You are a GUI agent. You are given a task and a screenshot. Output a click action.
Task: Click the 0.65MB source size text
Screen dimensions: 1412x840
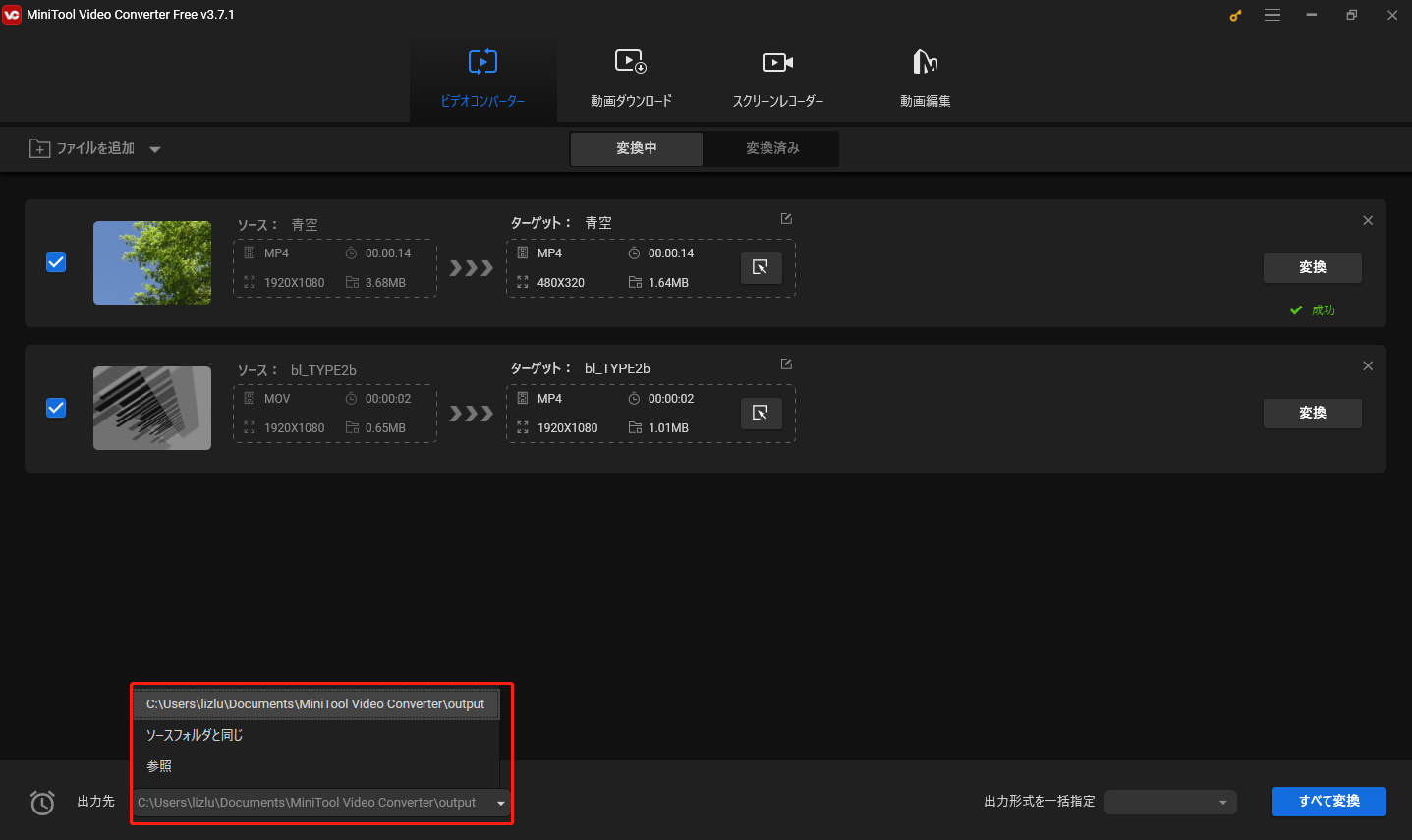(385, 428)
